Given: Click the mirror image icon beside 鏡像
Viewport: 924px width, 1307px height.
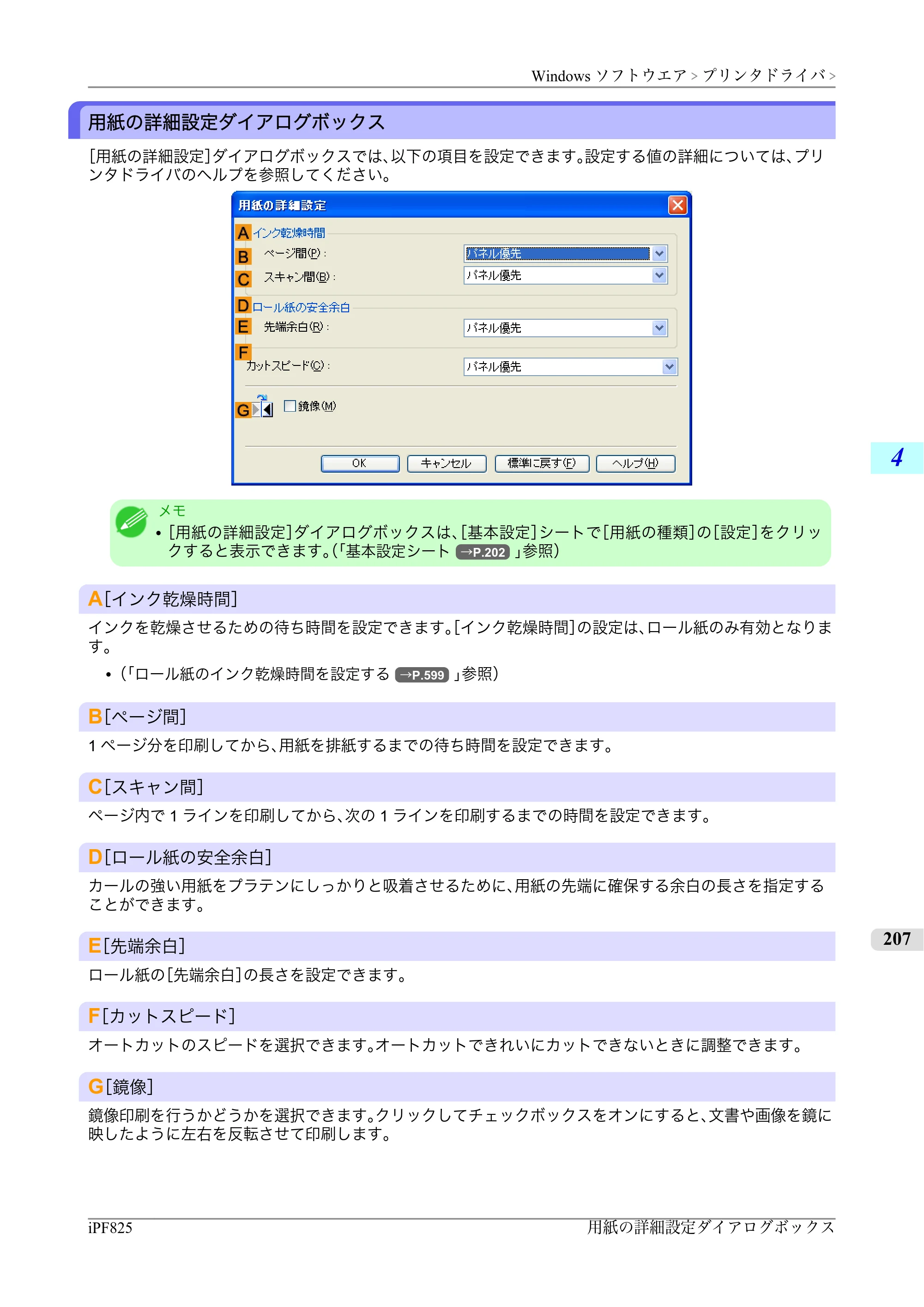Looking at the screenshot, I should click(263, 407).
